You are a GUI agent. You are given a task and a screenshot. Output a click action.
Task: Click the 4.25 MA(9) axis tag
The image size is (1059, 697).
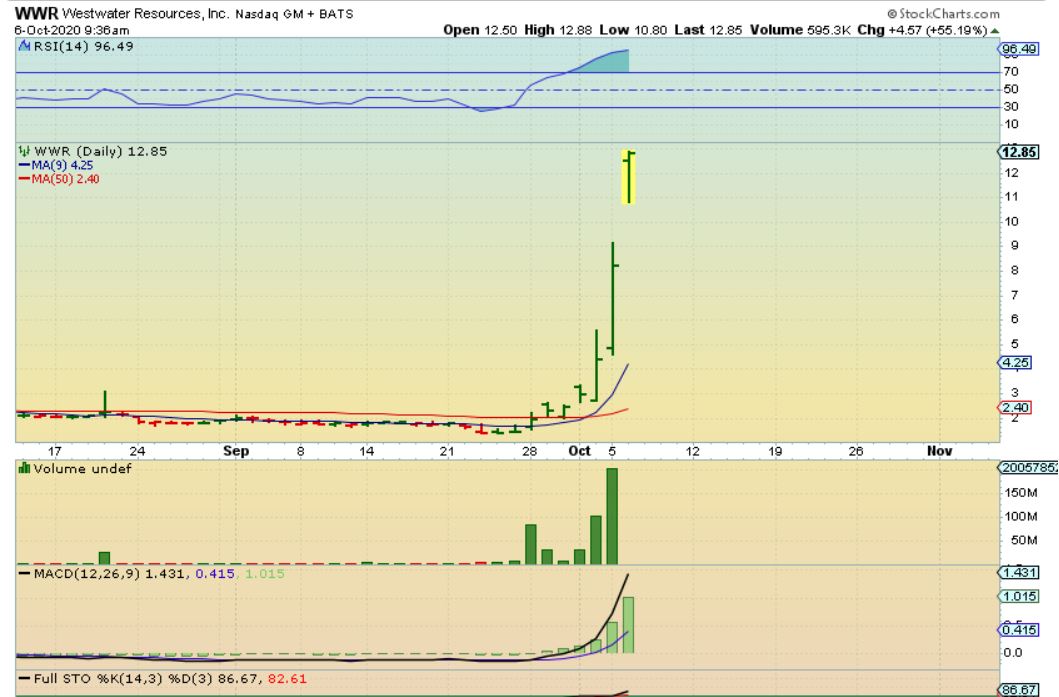1016,363
